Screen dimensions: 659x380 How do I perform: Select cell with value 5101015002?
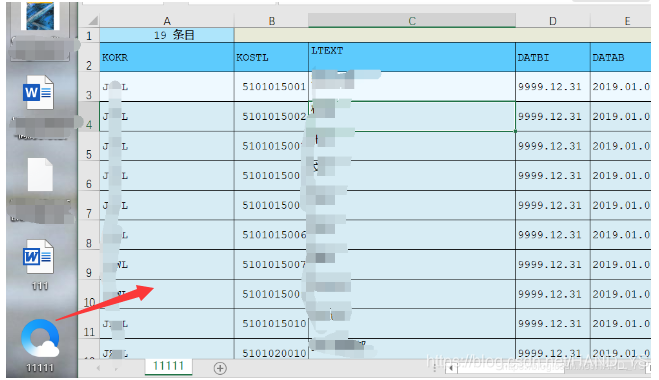(272, 116)
